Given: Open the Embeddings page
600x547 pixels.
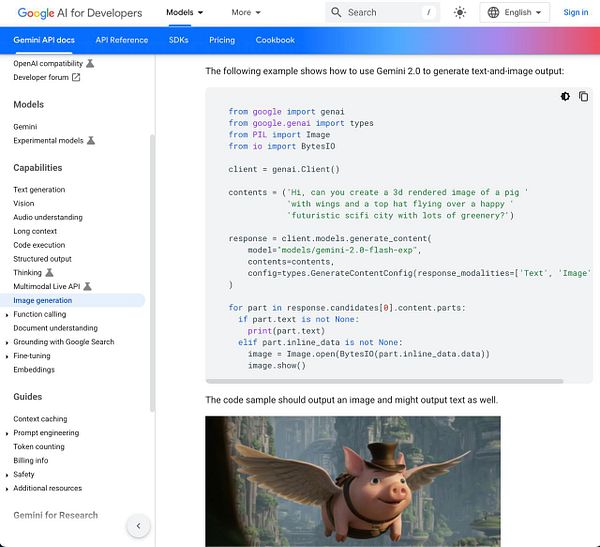Looking at the screenshot, I should [34, 369].
